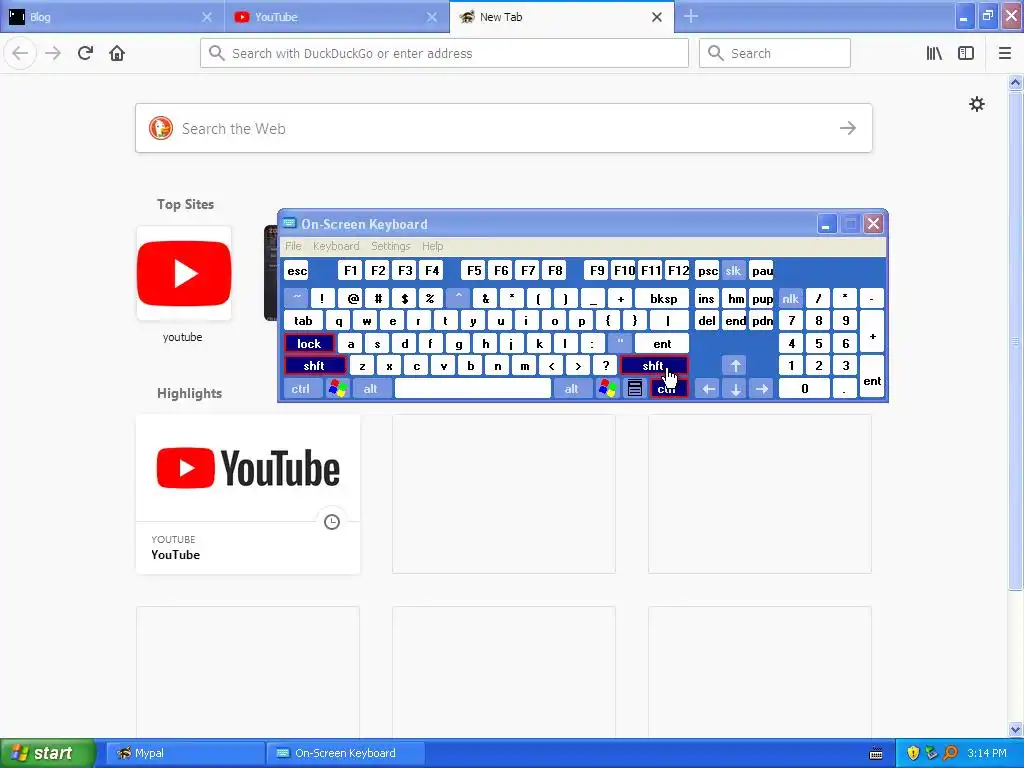Click the up arrow key on keyboard
The height and width of the screenshot is (768, 1024).
[735, 366]
